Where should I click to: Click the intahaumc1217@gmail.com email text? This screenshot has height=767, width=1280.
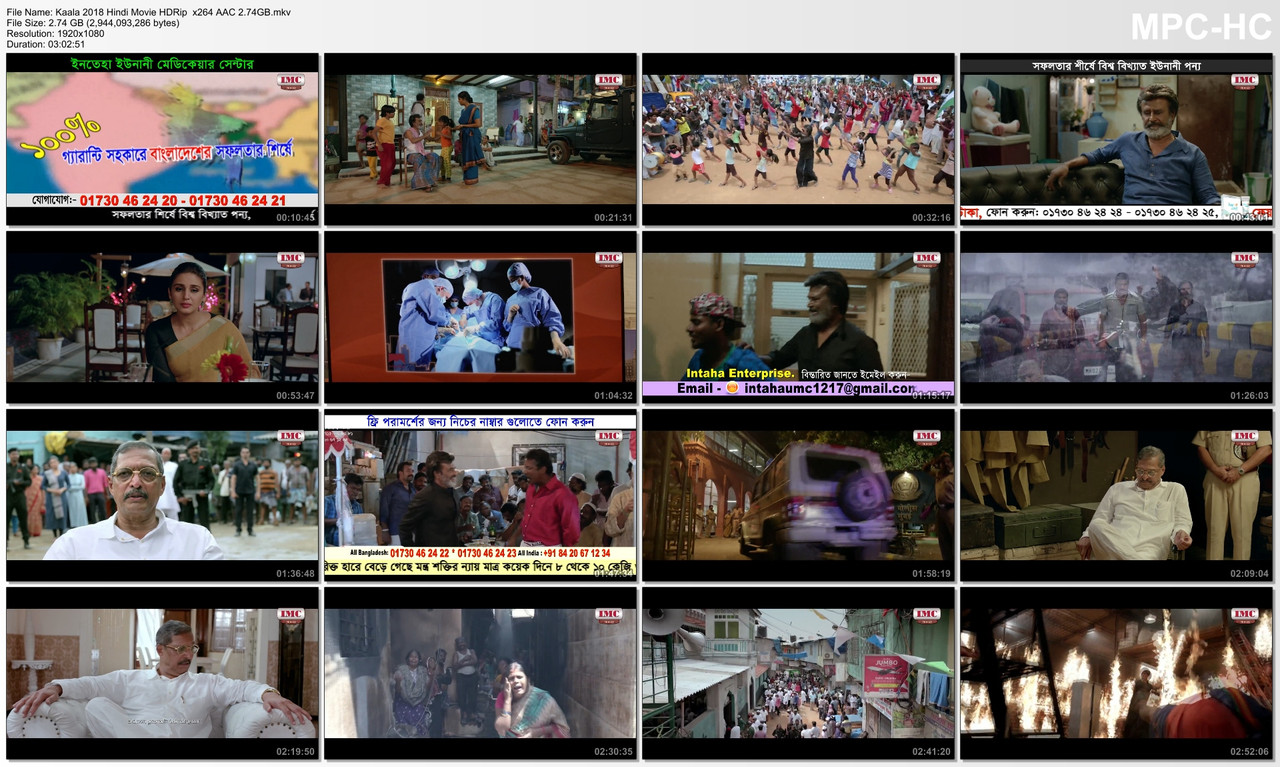click(829, 388)
